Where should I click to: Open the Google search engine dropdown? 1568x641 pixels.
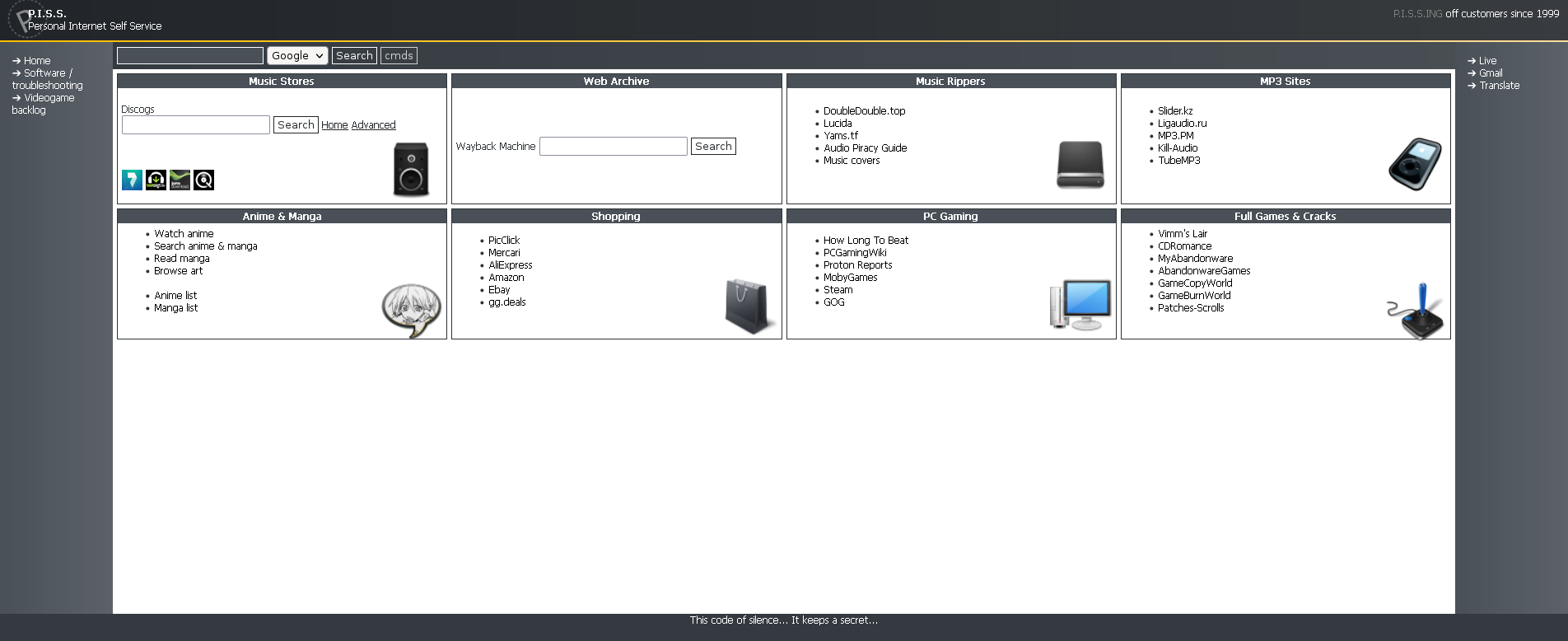pos(297,56)
